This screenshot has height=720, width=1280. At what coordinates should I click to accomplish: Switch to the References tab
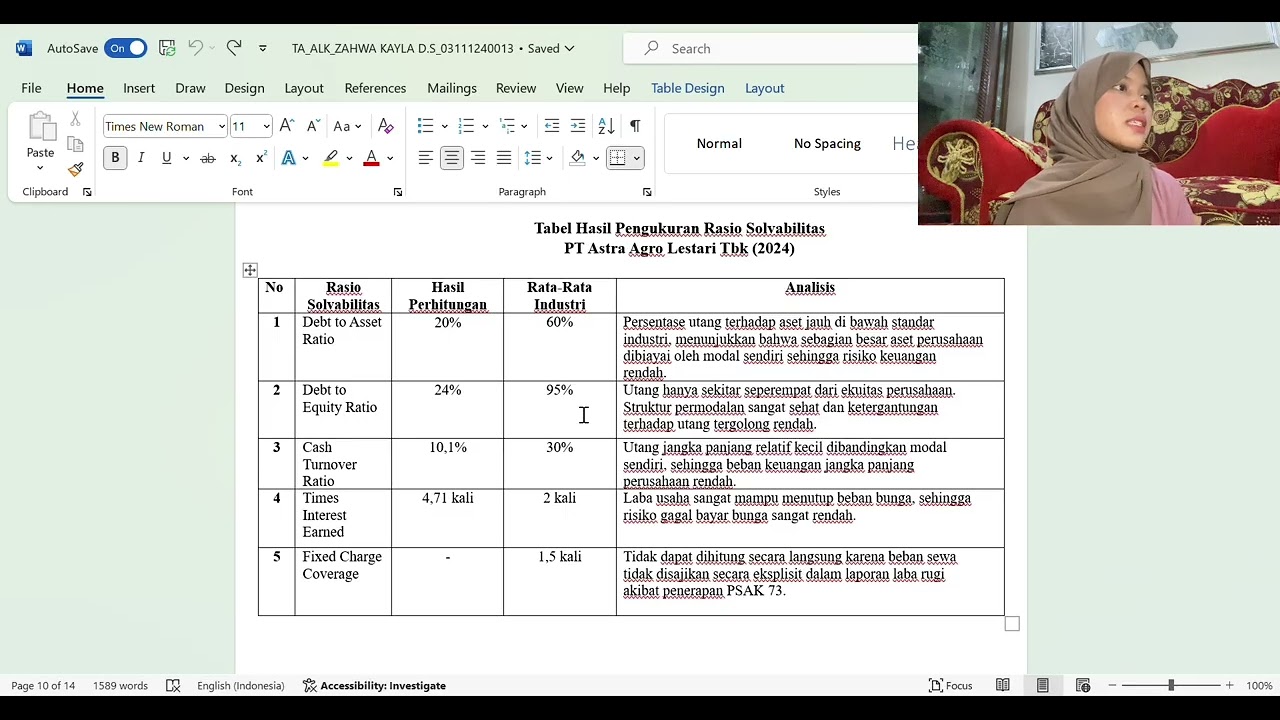(375, 88)
